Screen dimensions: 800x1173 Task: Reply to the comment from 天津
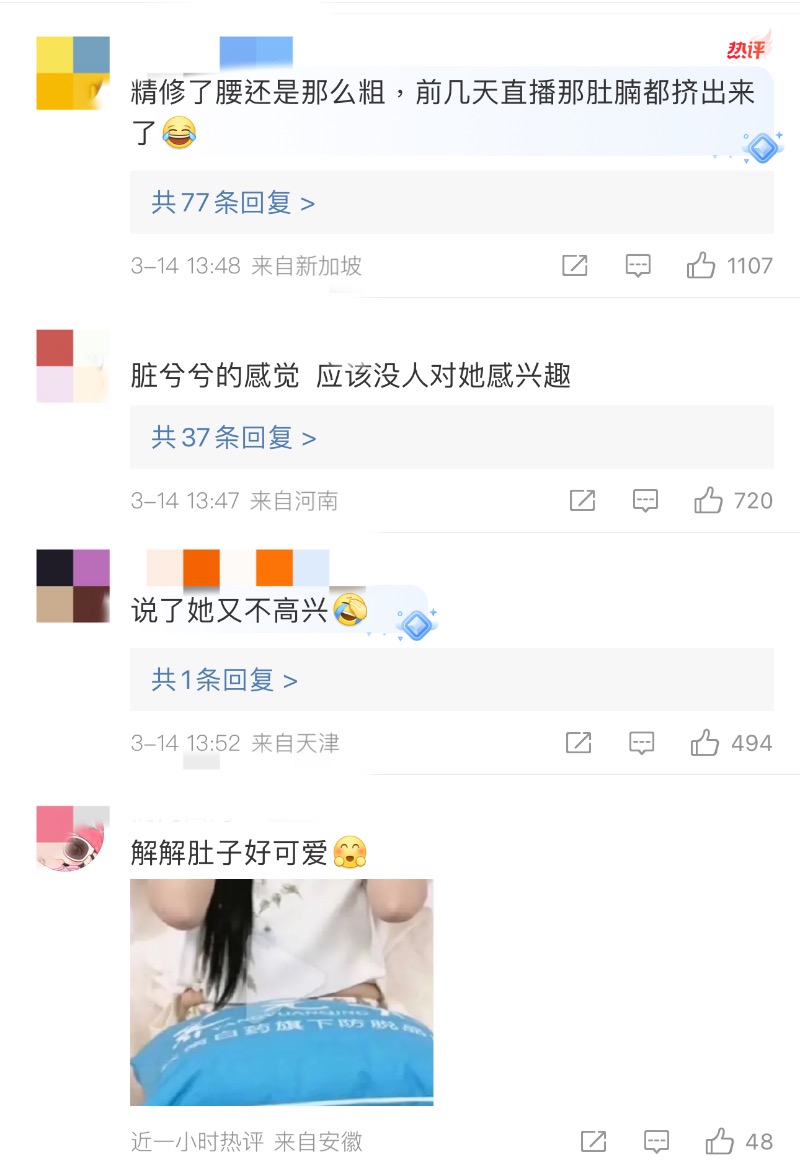coord(641,744)
